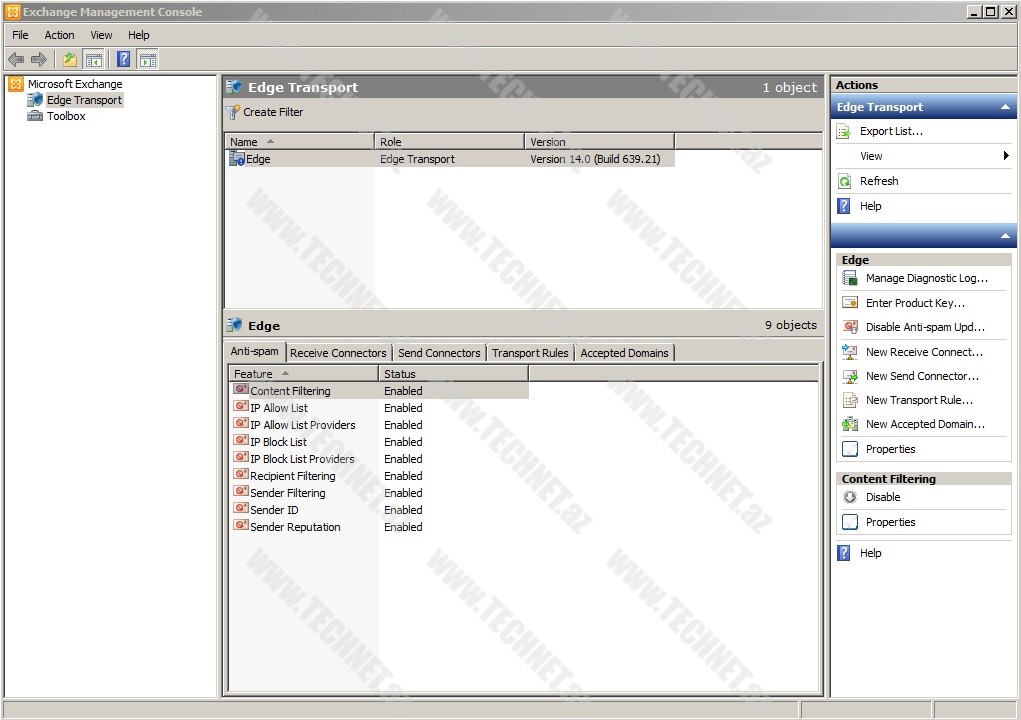This screenshot has height=720, width=1021.
Task: Start New Receive Connector wizard
Action: [x=924, y=352]
